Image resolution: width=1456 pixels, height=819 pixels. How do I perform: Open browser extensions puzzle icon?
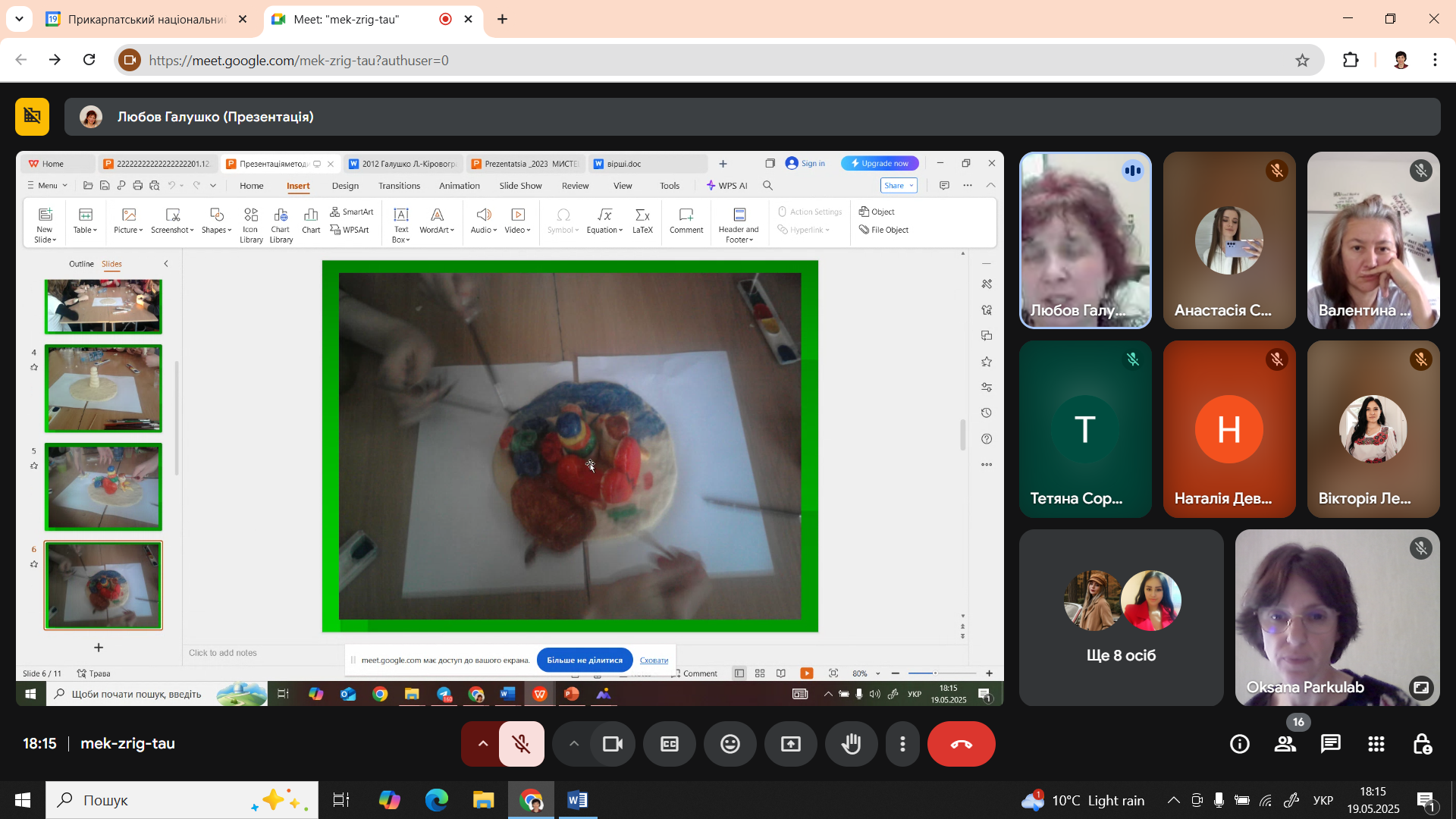click(x=1351, y=60)
